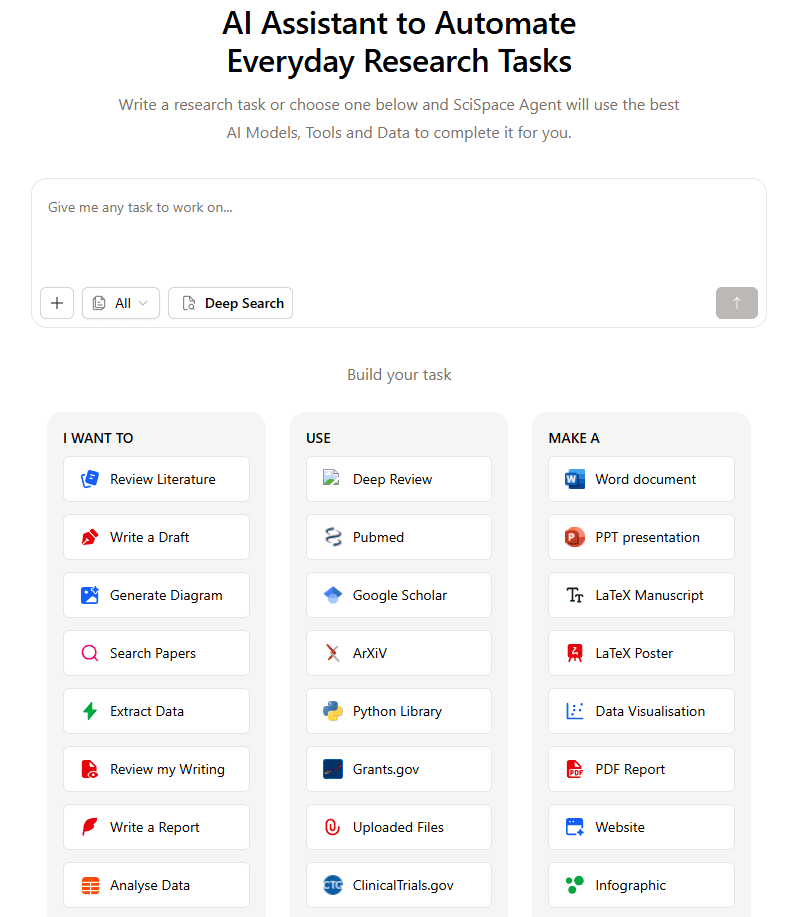This screenshot has width=790, height=917.
Task: Choose the PPT presentation output label
Action: click(647, 537)
